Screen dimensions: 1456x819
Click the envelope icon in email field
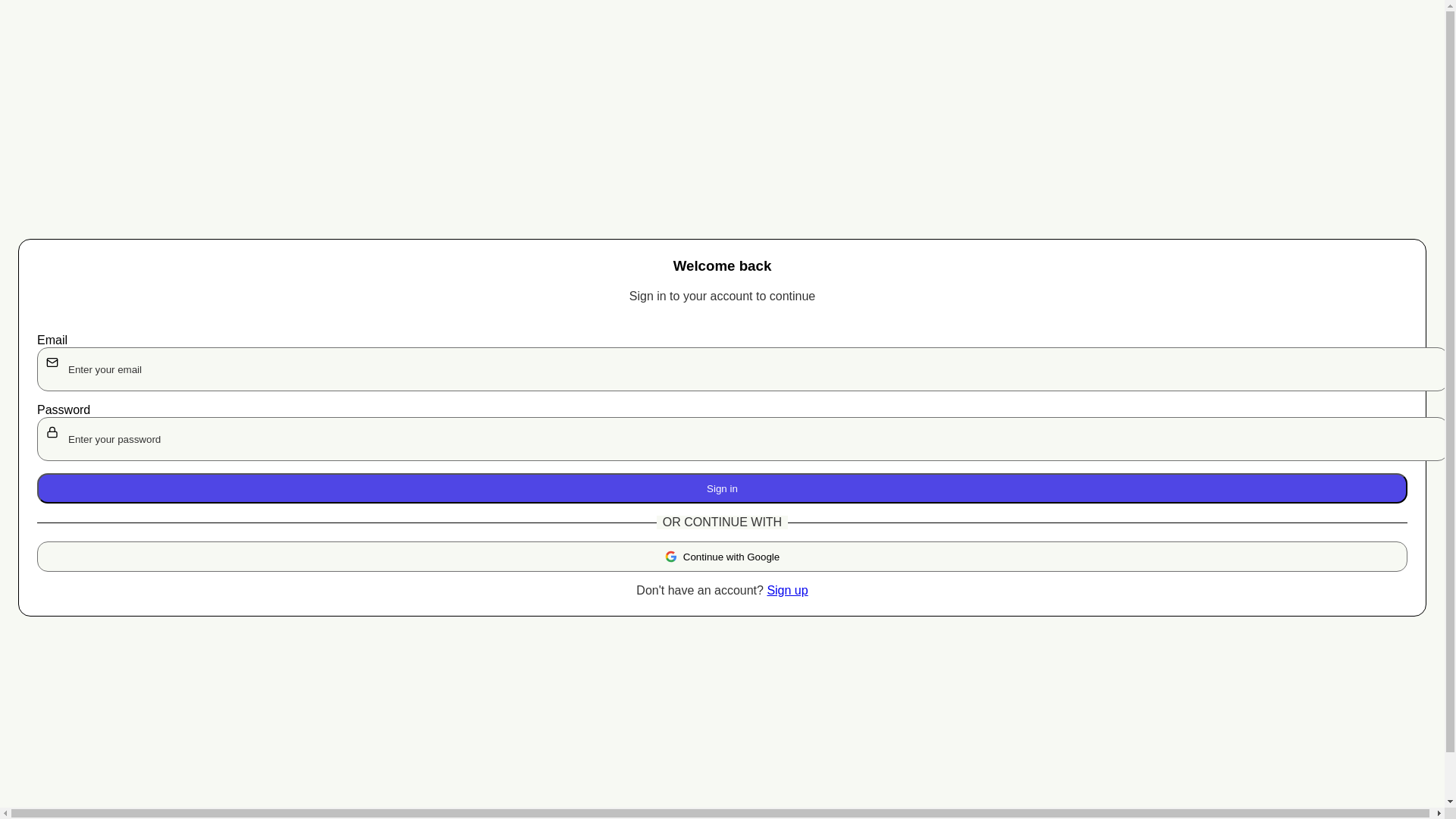point(52,362)
